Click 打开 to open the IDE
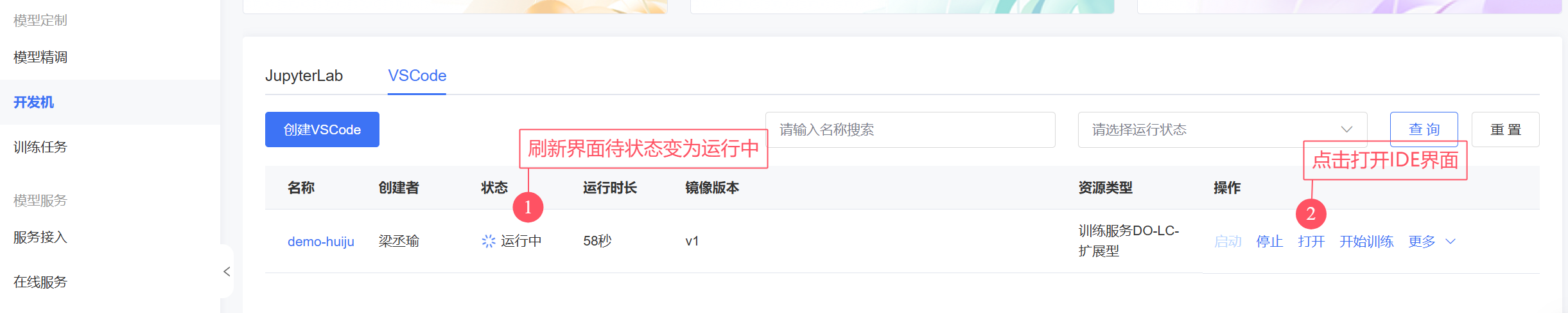This screenshot has width=1568, height=313. click(1311, 242)
